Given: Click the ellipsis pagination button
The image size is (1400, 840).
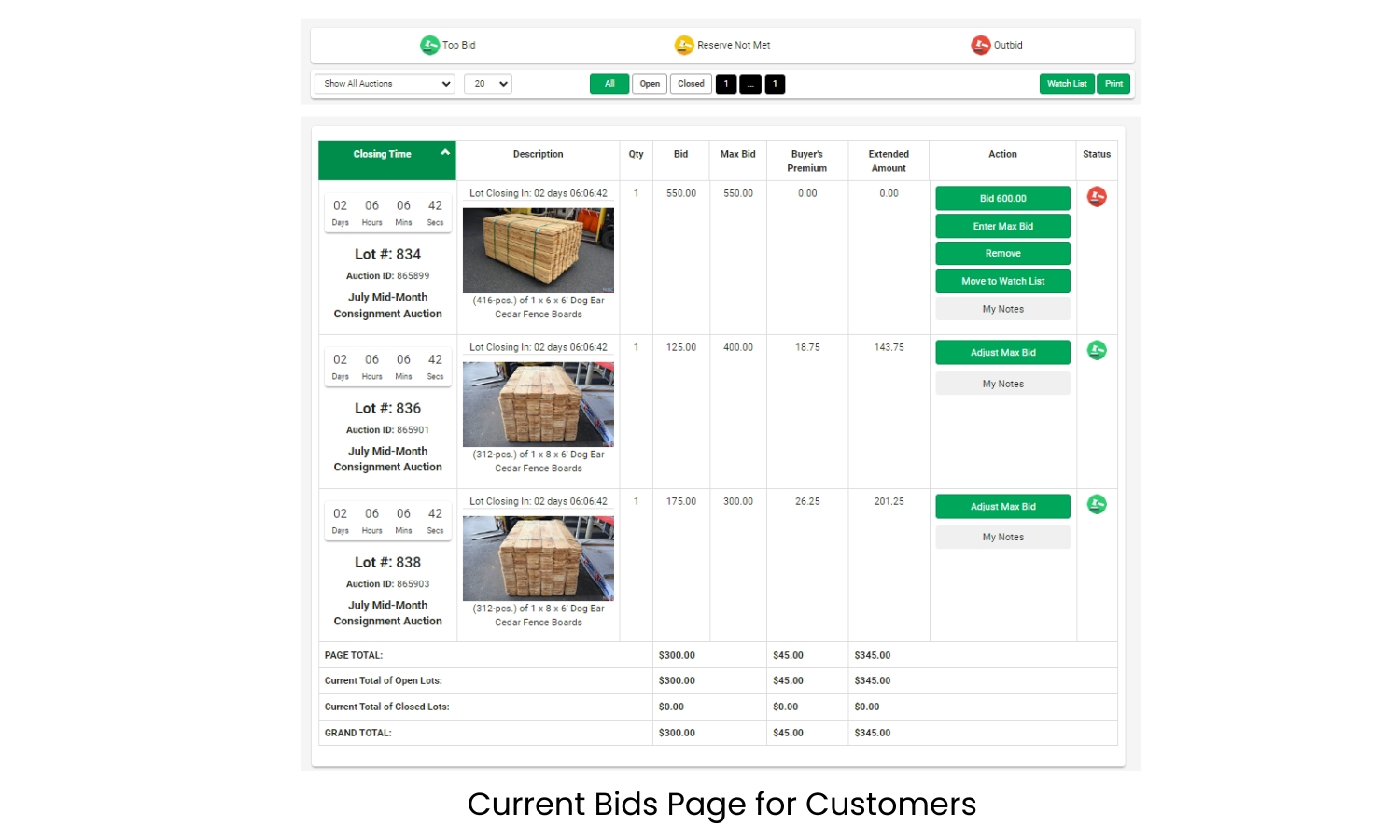Looking at the screenshot, I should [x=750, y=84].
